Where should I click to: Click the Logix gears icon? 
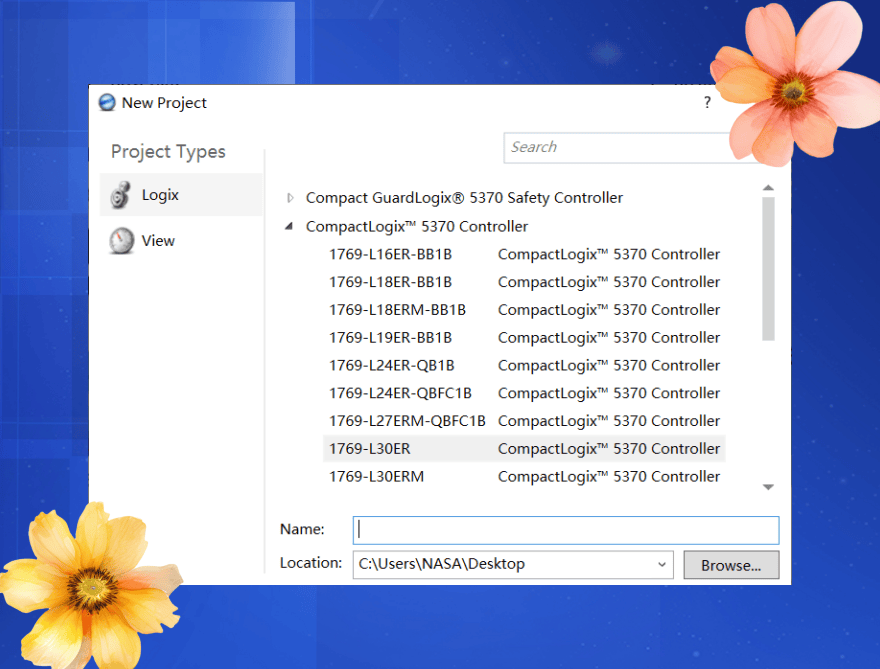tap(121, 195)
